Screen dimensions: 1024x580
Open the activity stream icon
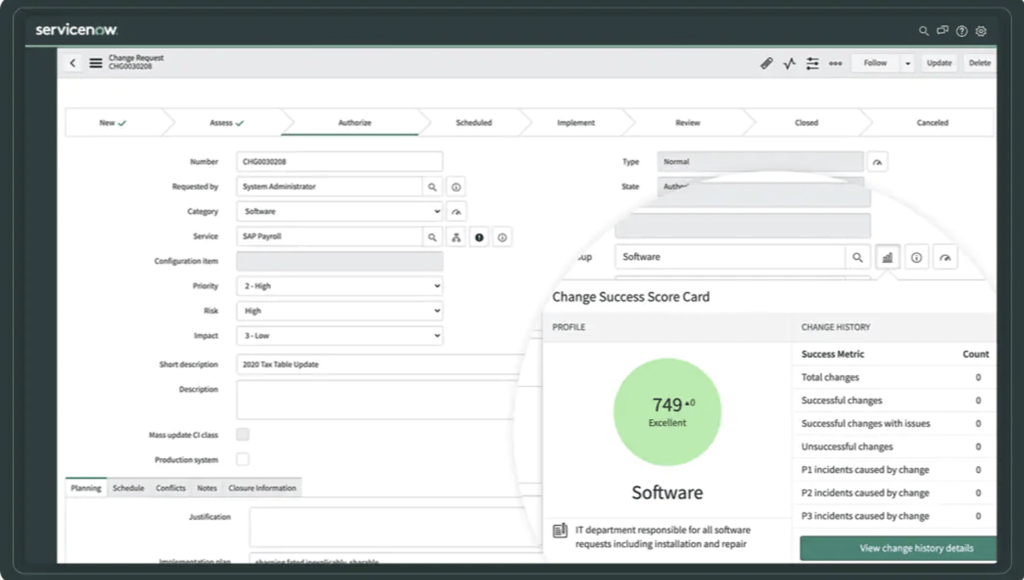789,62
